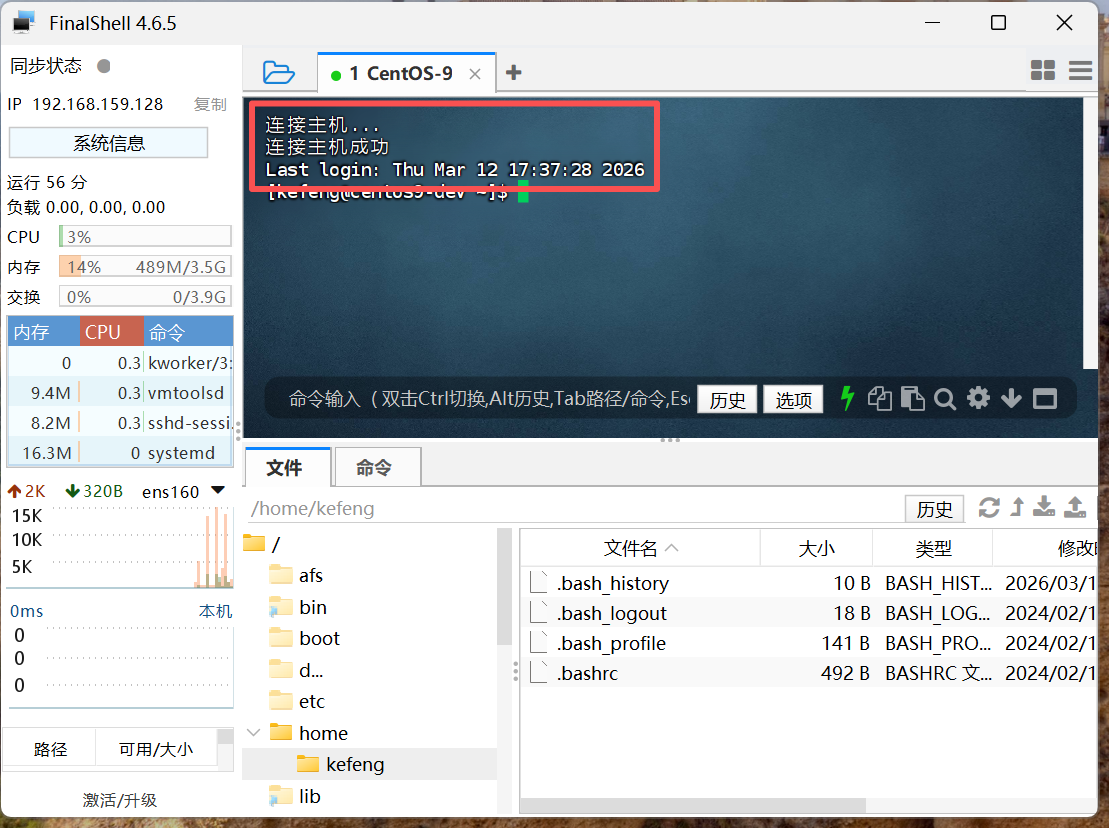
Task: Click the 本机 latency link
Action: pyautogui.click(x=215, y=611)
